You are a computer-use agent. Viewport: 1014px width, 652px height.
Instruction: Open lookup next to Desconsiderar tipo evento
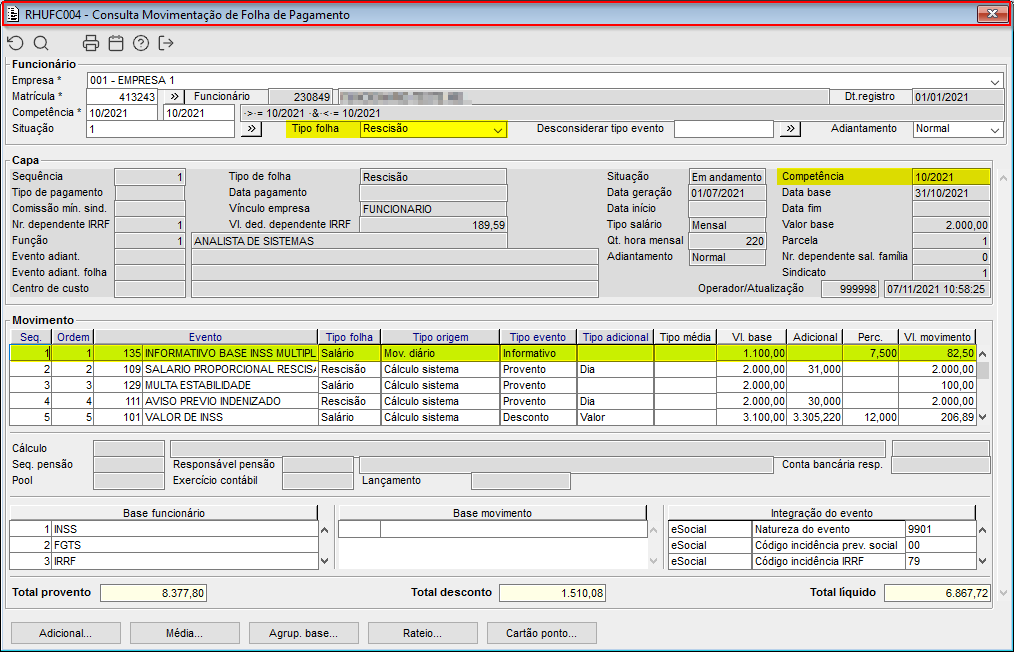pyautogui.click(x=790, y=129)
